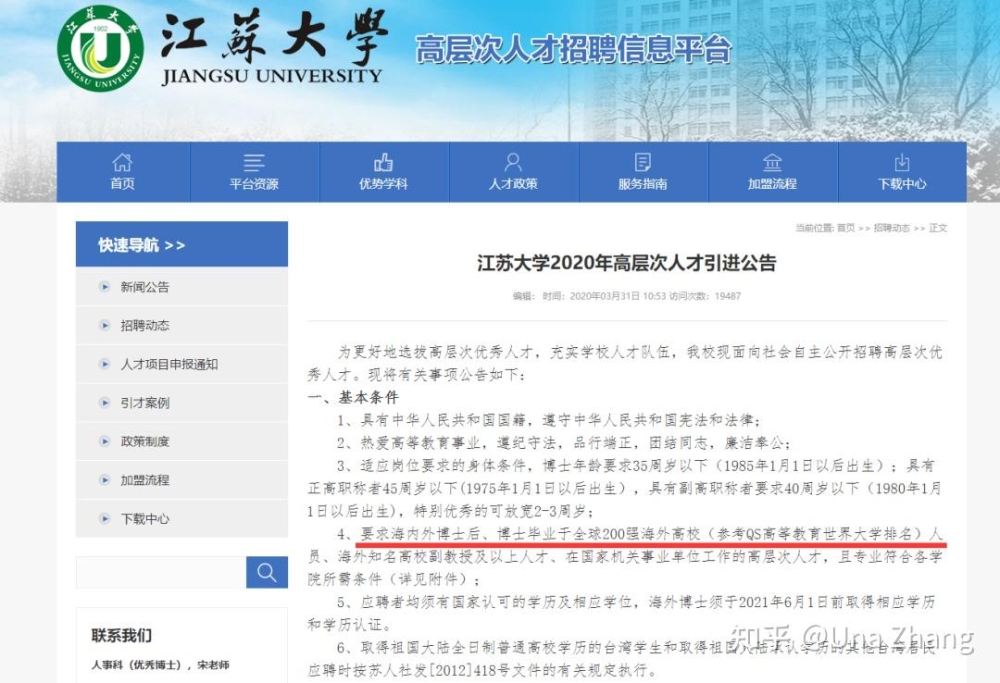
Task: Click the person icon above 人才政策
Action: point(513,162)
